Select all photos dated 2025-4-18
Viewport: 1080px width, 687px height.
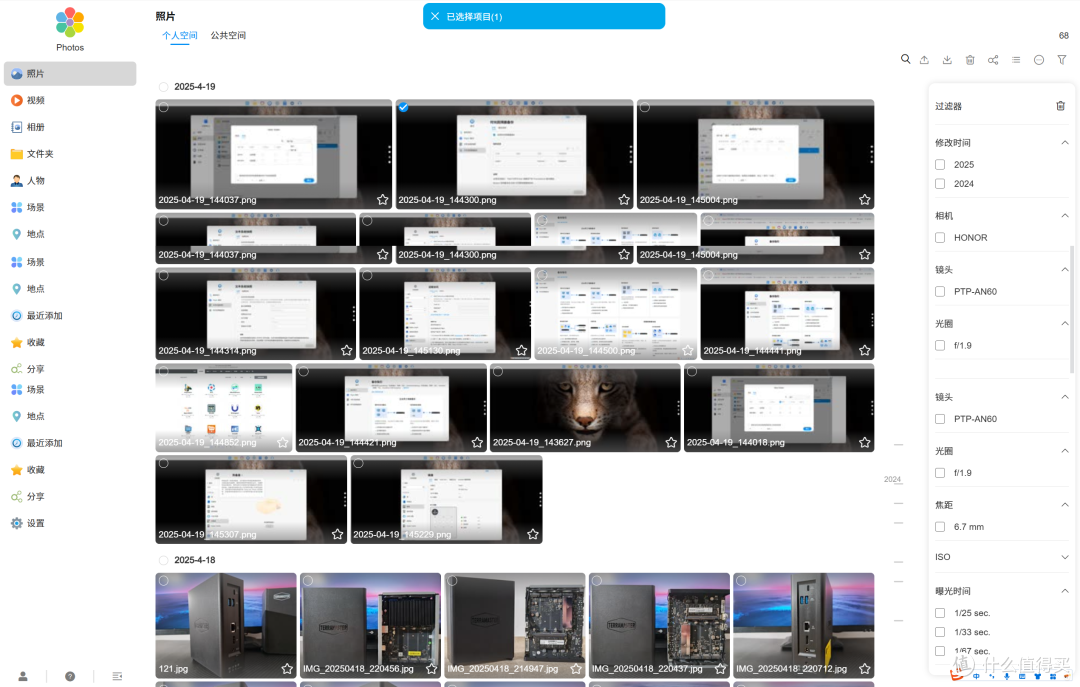tap(163, 560)
